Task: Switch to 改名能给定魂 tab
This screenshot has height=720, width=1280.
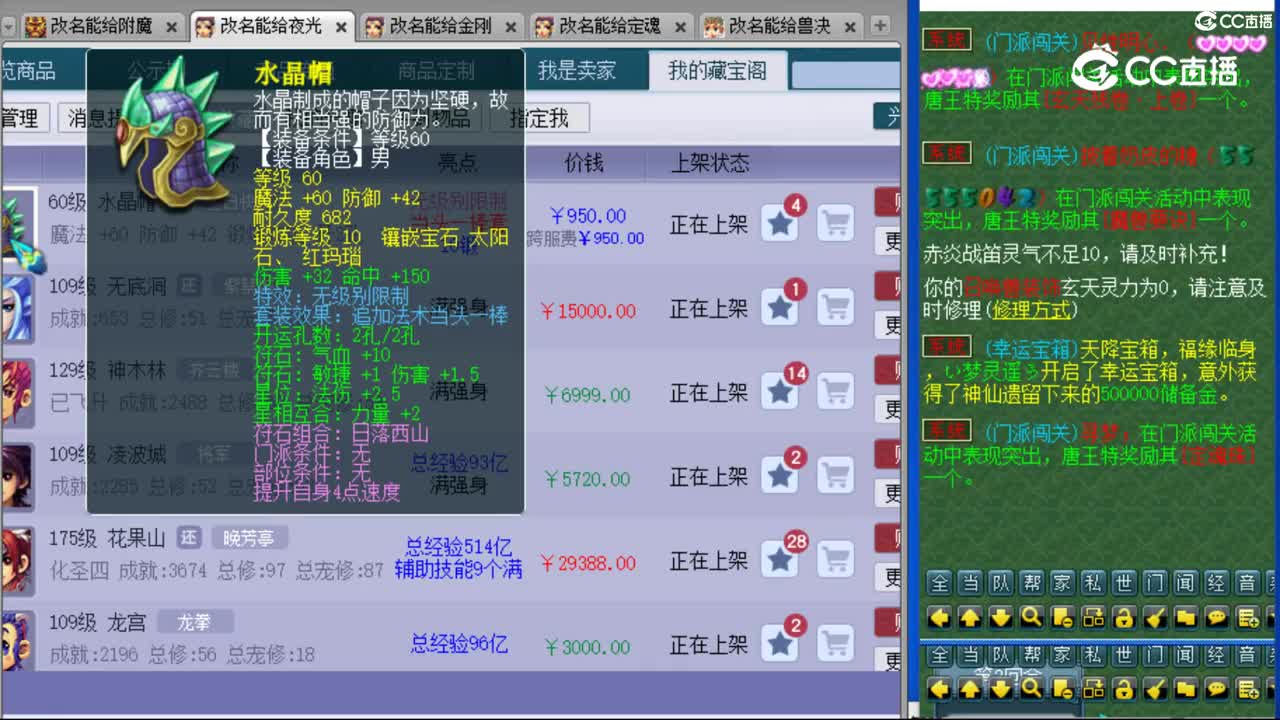Action: (x=610, y=26)
